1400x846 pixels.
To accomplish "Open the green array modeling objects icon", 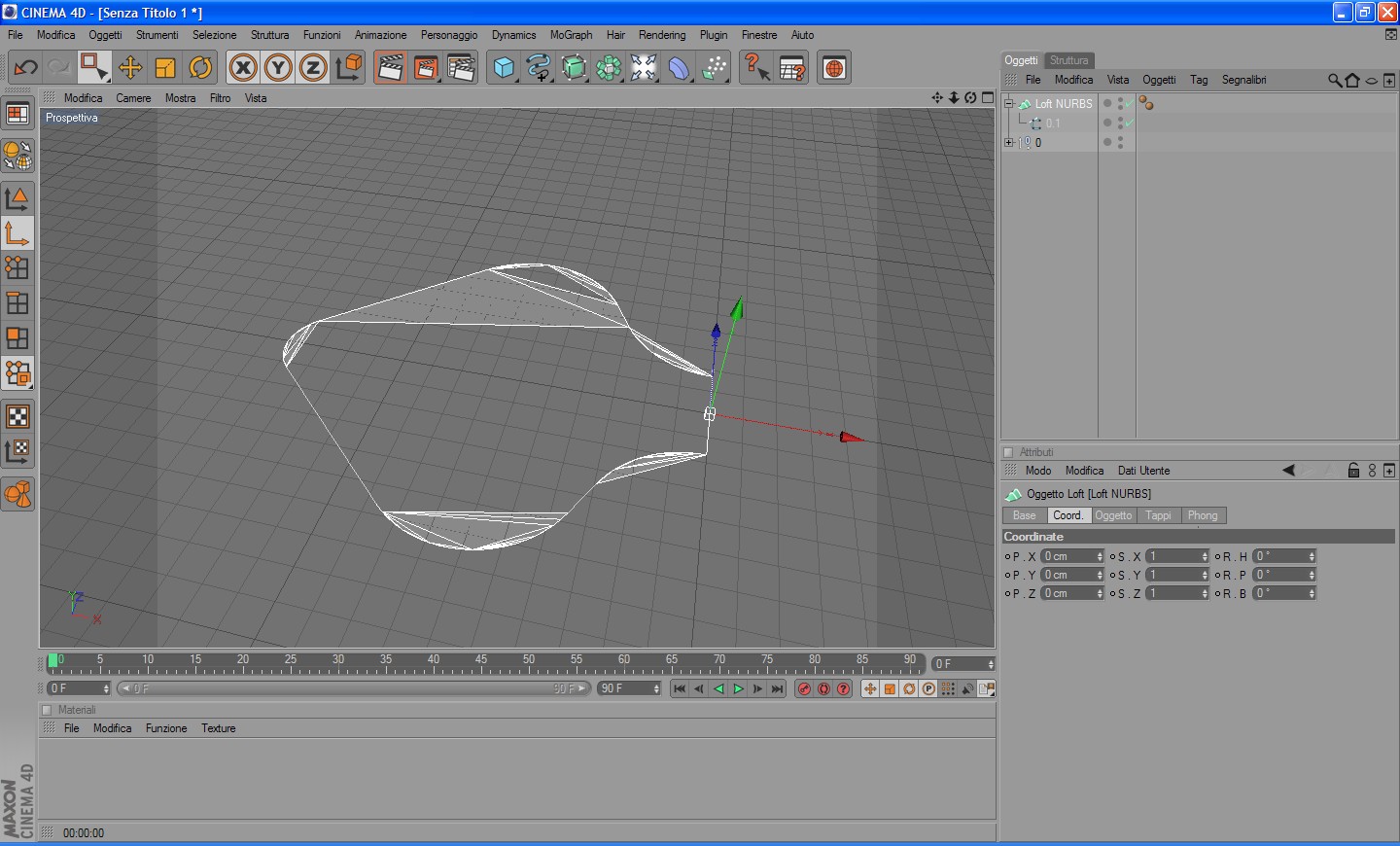I will click(x=609, y=68).
